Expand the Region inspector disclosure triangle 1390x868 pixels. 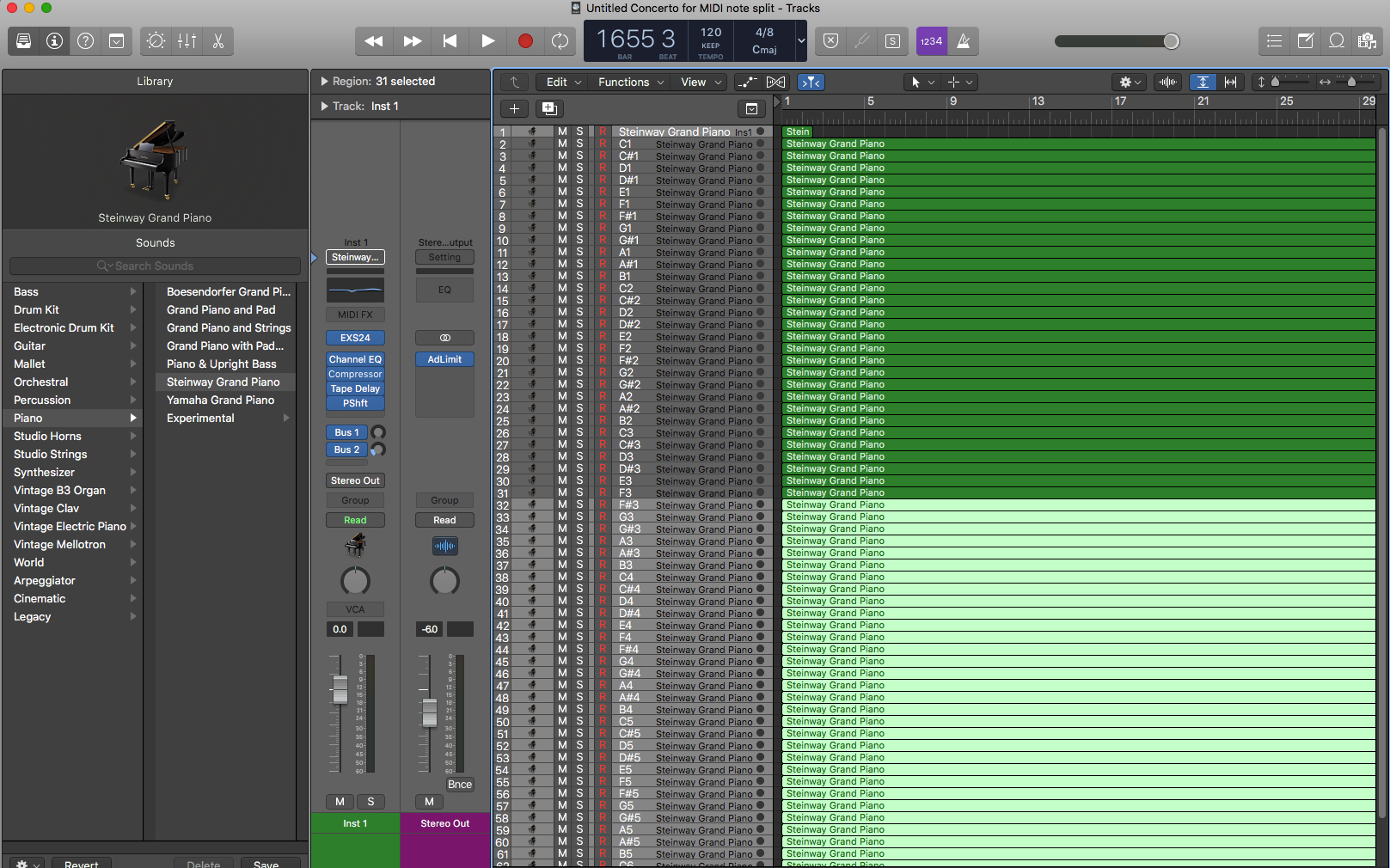pyautogui.click(x=324, y=82)
